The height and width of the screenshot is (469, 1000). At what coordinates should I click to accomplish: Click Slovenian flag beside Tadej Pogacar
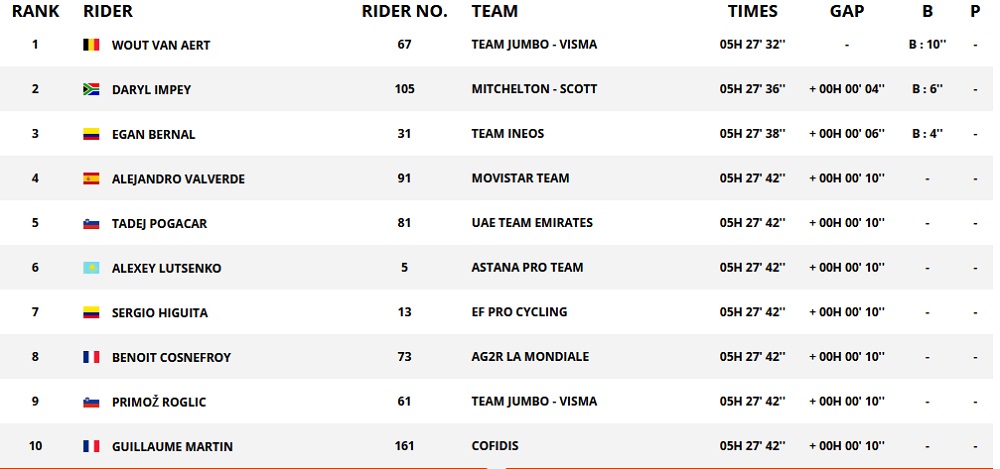pos(91,224)
